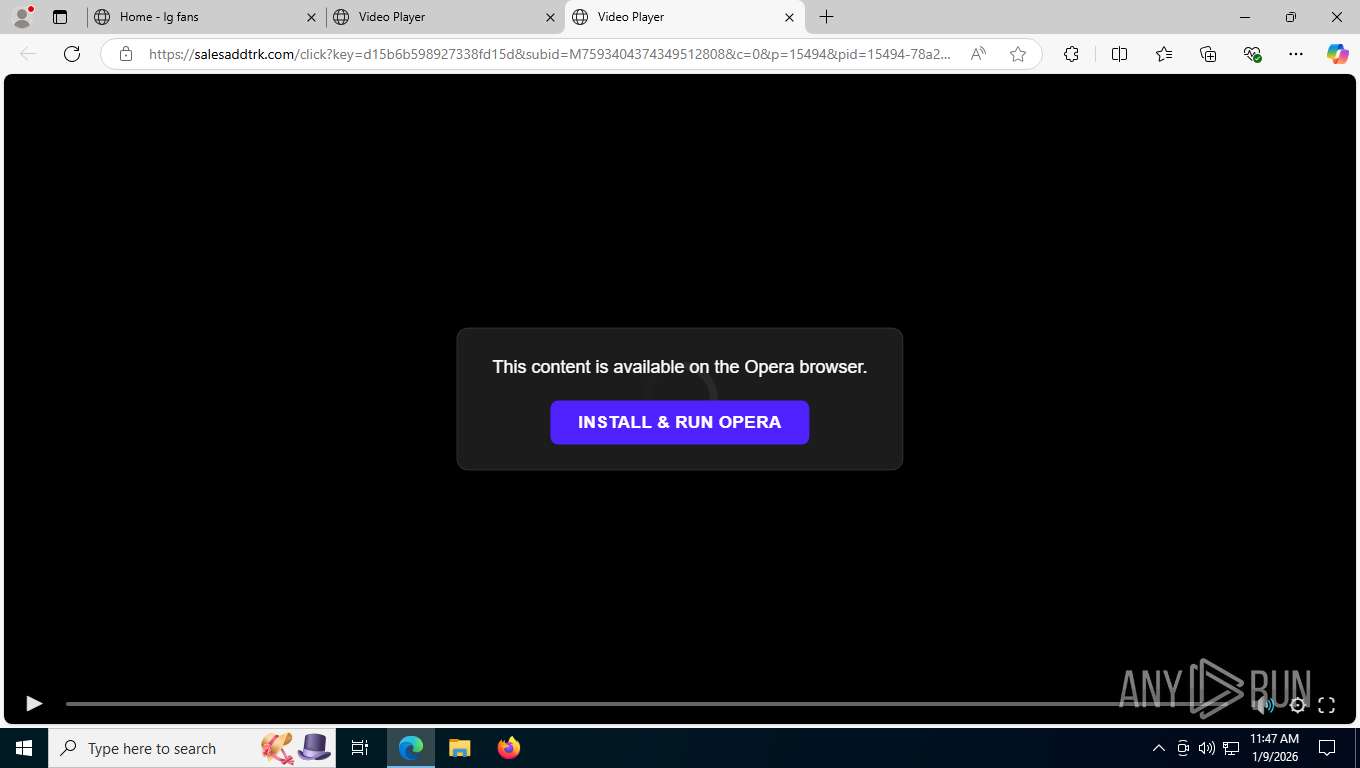This screenshot has width=1360, height=768.
Task: Open Browser essentials
Action: (1252, 54)
